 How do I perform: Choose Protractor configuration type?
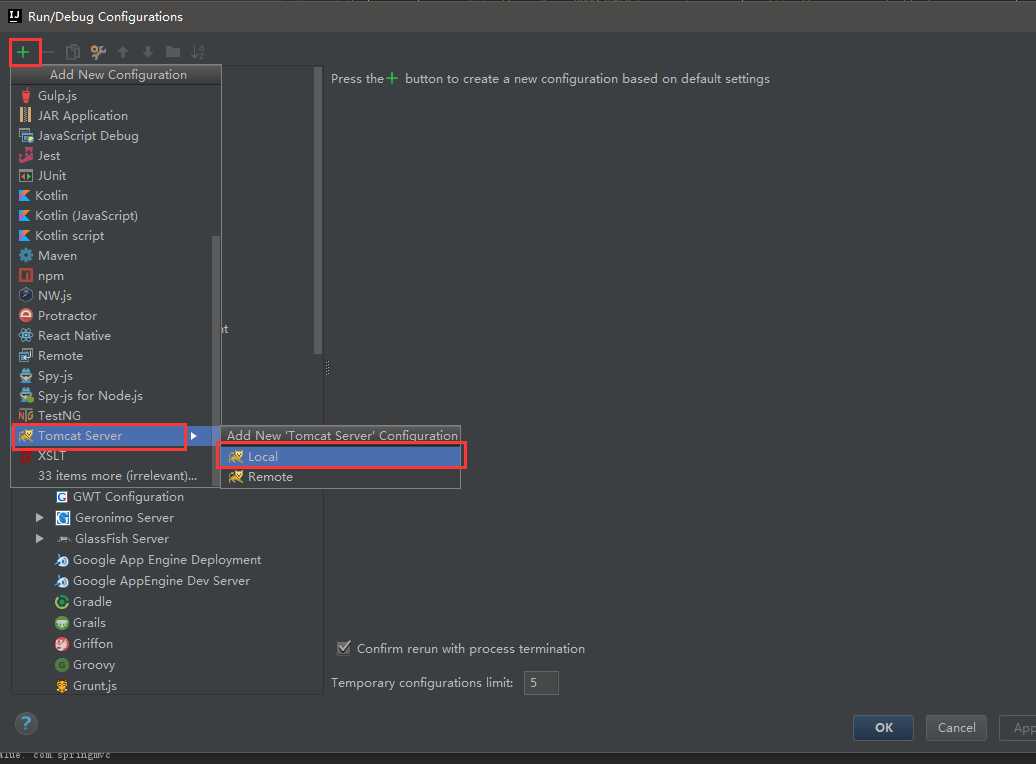[112, 315]
